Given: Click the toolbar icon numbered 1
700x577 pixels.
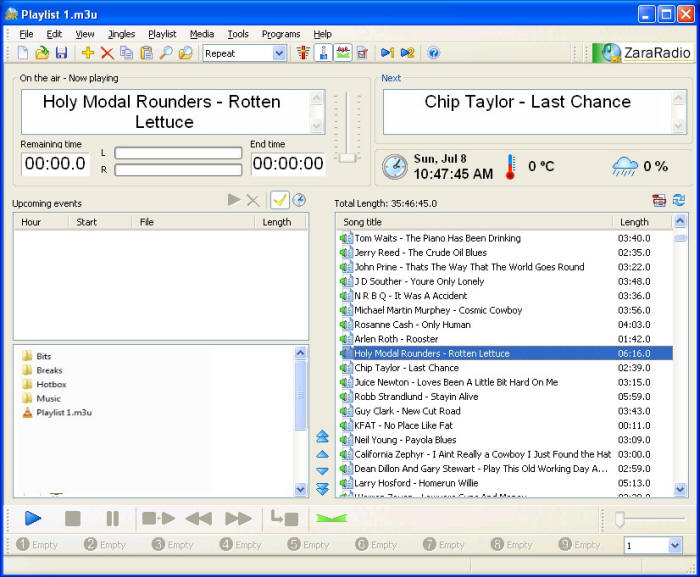Looking at the screenshot, I should tap(388, 53).
